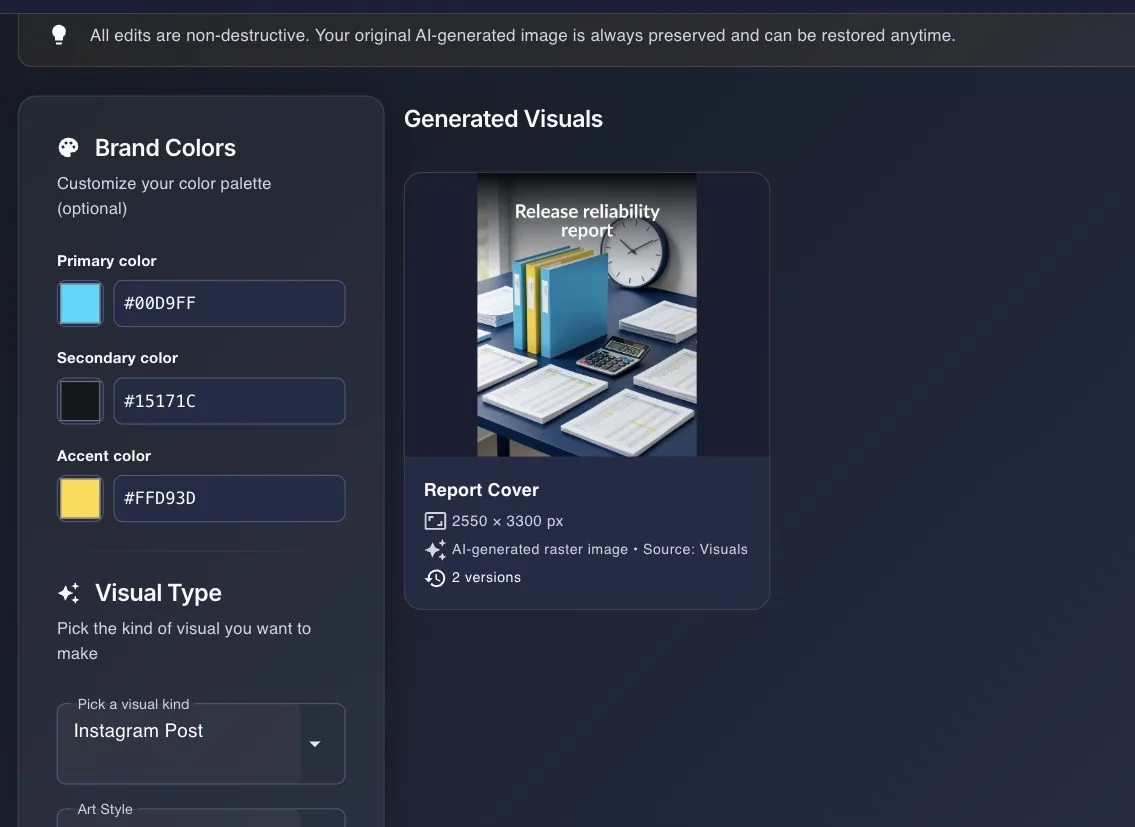Click the Accent color label
The image size is (1135, 827).
pos(104,456)
